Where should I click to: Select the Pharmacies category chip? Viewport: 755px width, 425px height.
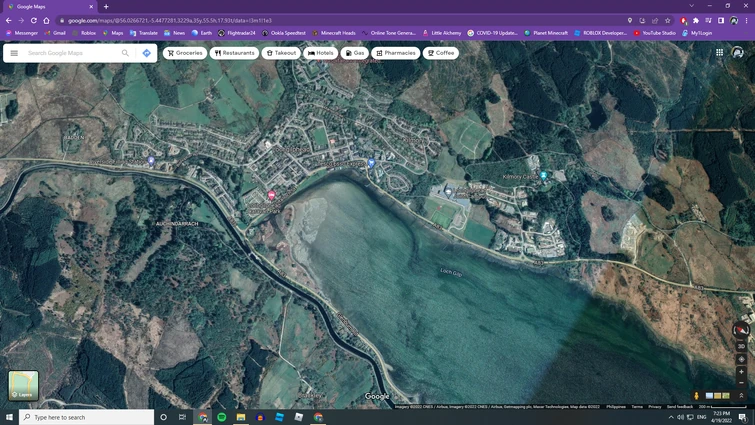[x=395, y=53]
